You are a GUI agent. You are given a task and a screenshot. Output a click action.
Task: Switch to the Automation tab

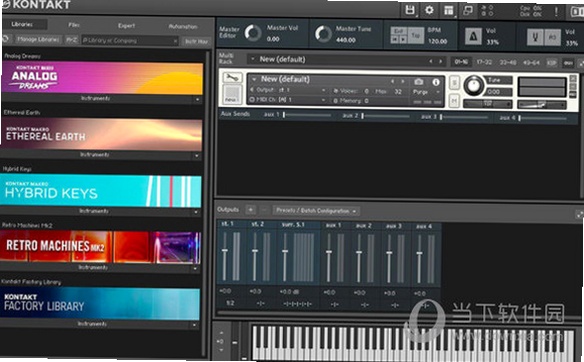click(183, 26)
